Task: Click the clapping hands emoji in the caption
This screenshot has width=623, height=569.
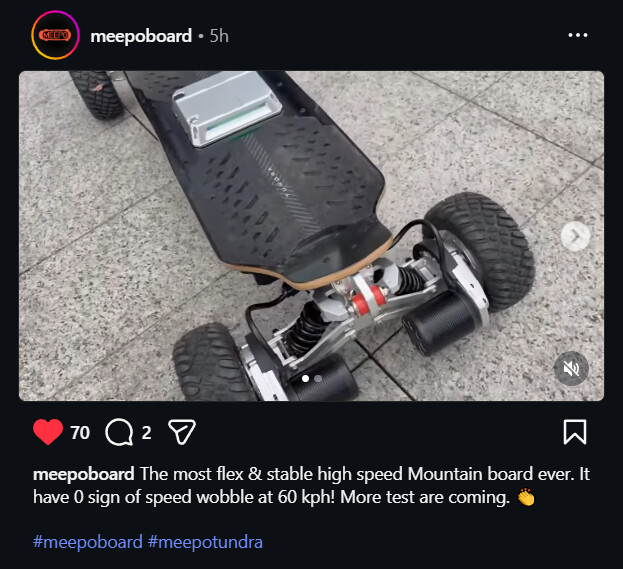Action: point(526,497)
